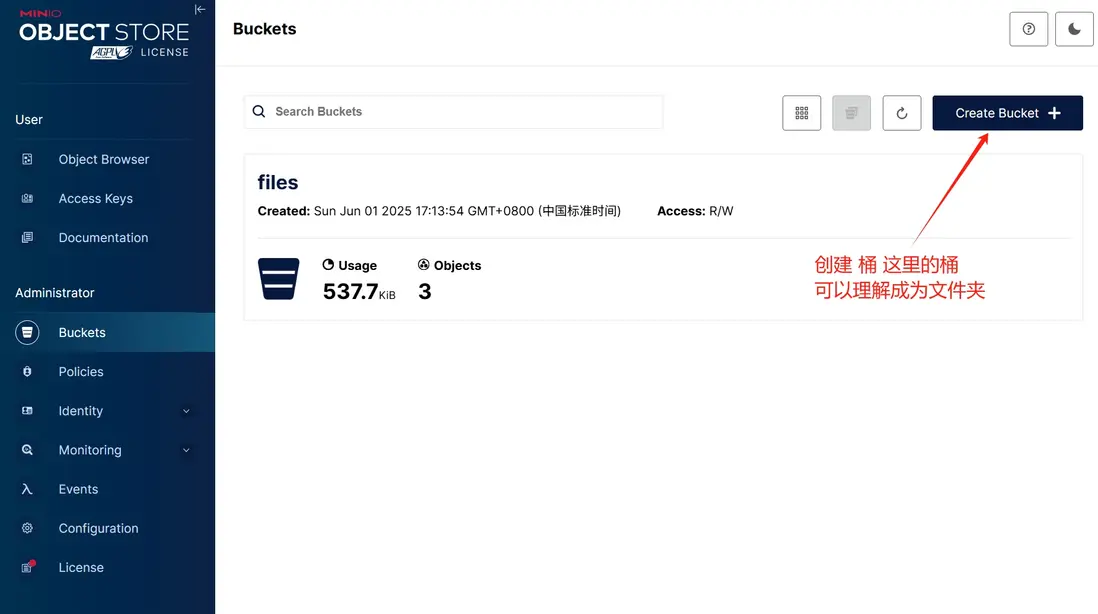Open the help icon button

tap(1029, 30)
